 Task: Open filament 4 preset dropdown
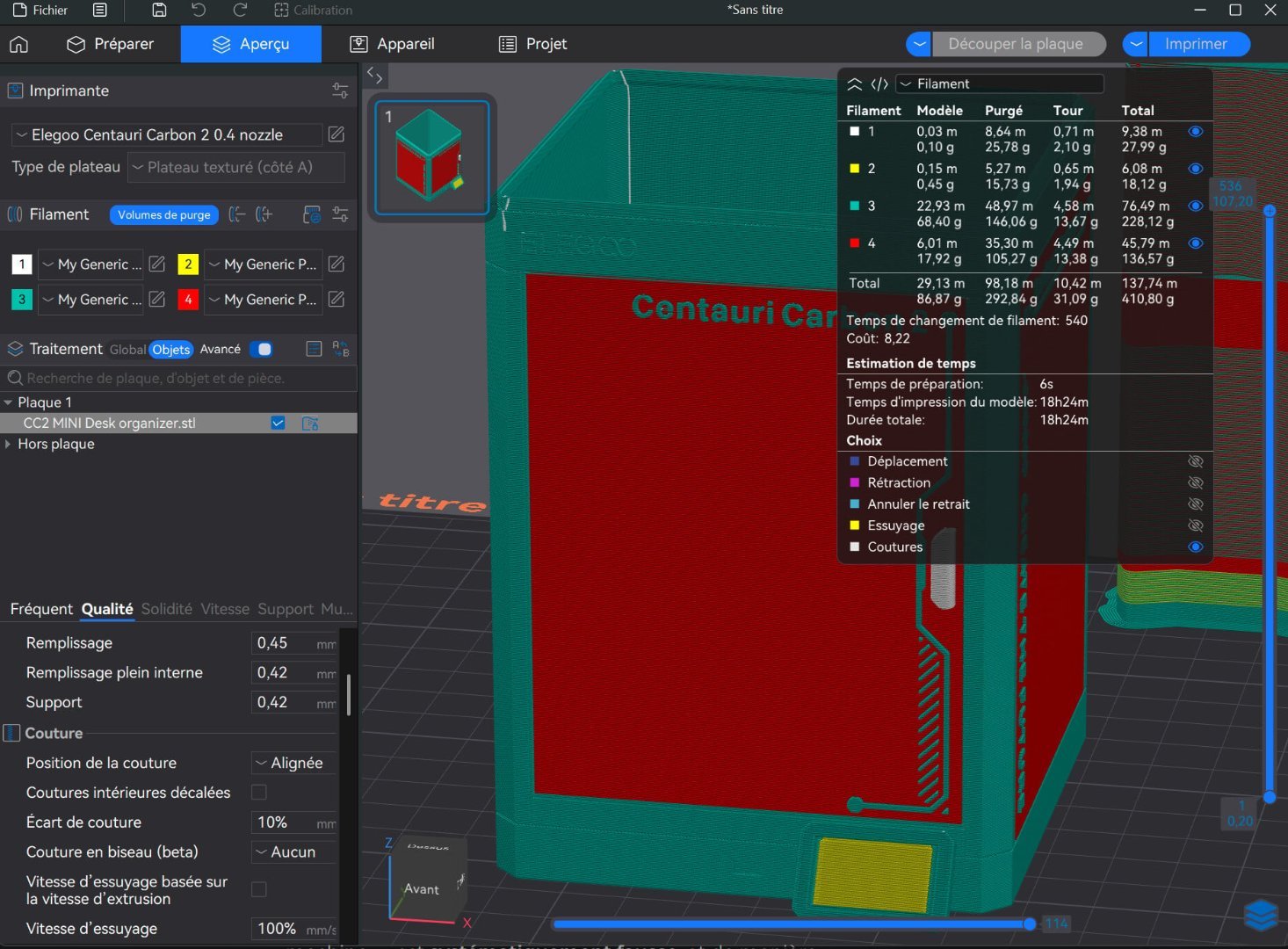[264, 299]
